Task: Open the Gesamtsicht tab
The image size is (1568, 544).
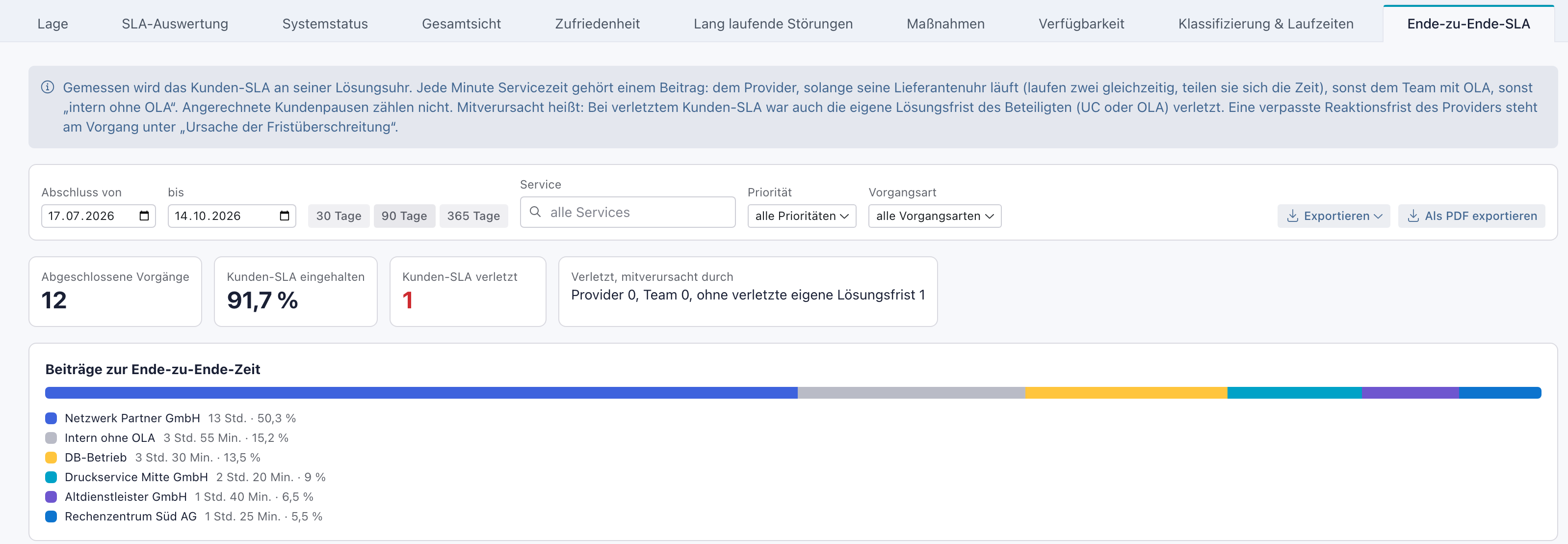Action: pyautogui.click(x=461, y=23)
